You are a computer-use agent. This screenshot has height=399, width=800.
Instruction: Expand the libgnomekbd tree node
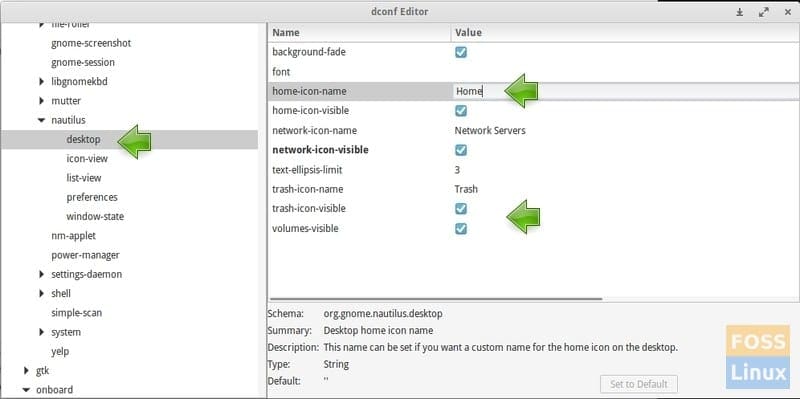(42, 81)
